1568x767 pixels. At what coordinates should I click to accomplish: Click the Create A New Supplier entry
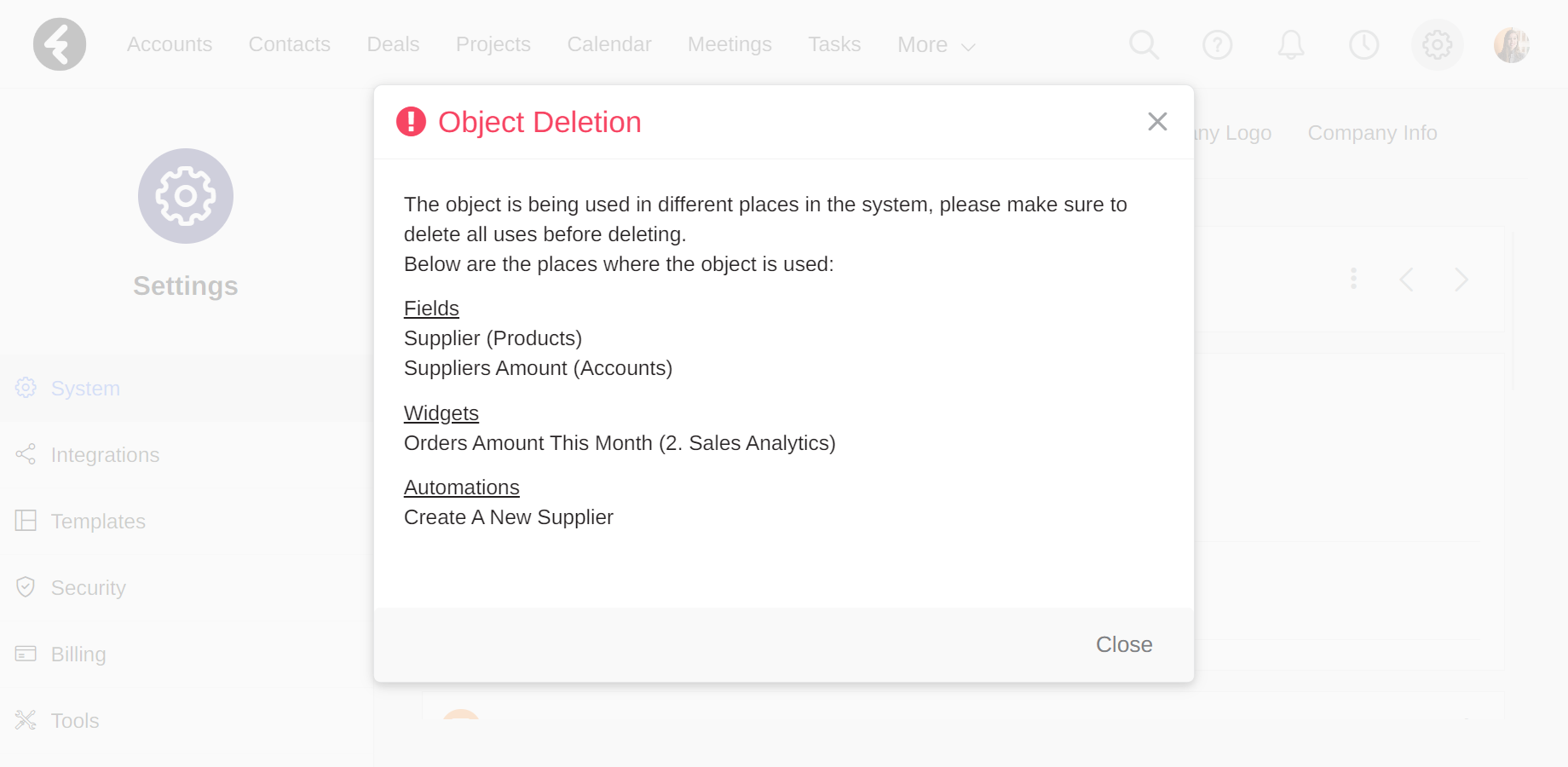(x=509, y=517)
